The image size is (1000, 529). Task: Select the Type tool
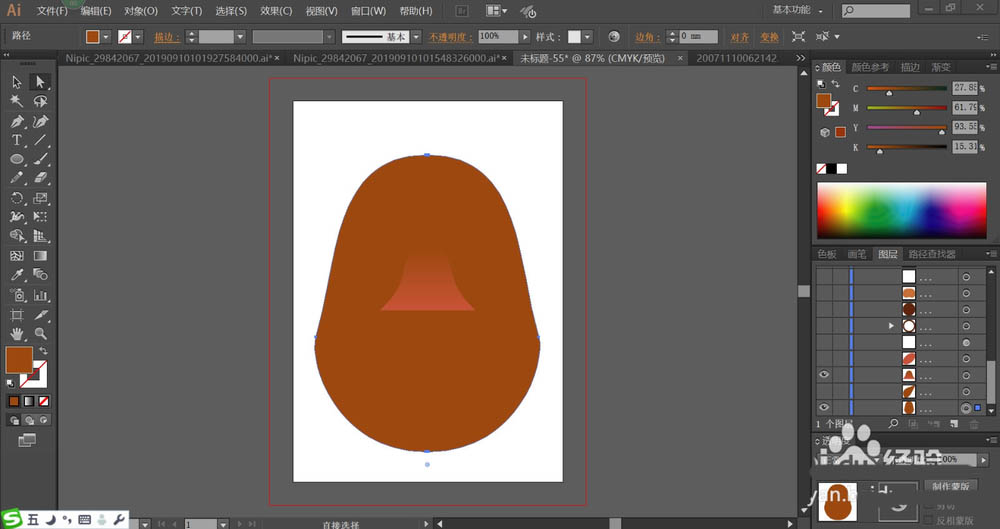17,140
